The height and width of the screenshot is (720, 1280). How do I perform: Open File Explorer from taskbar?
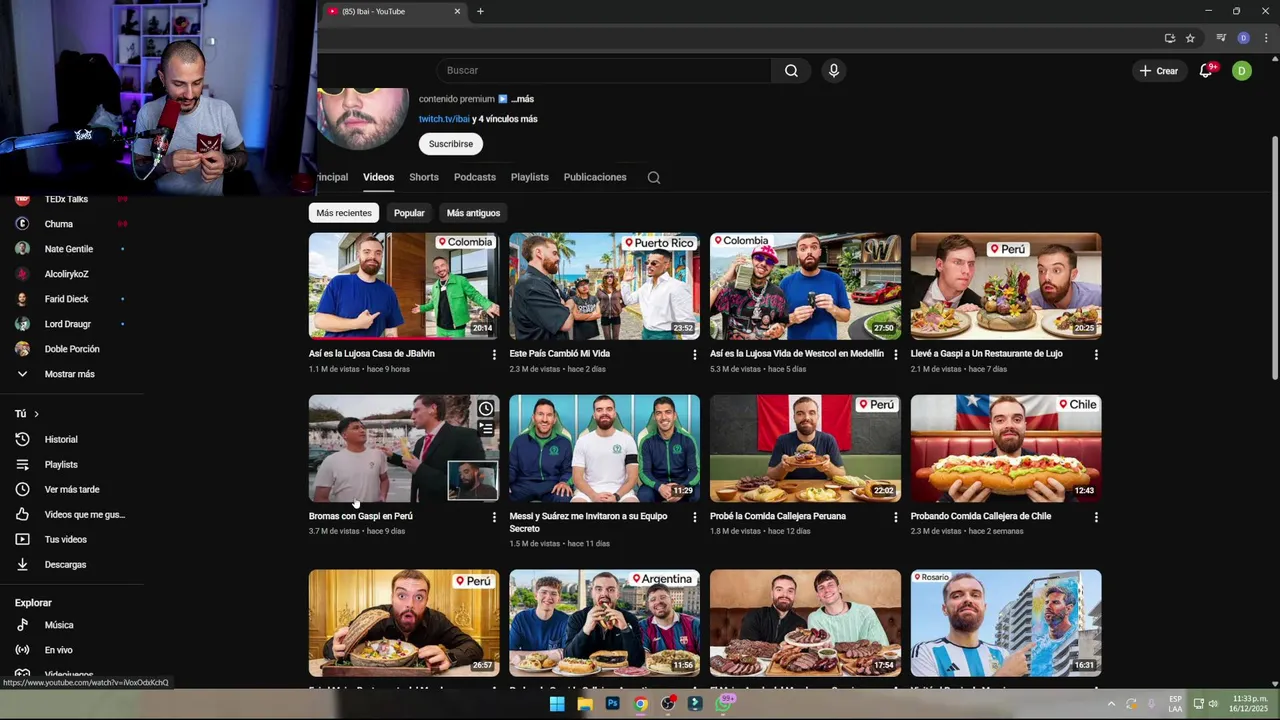point(585,703)
